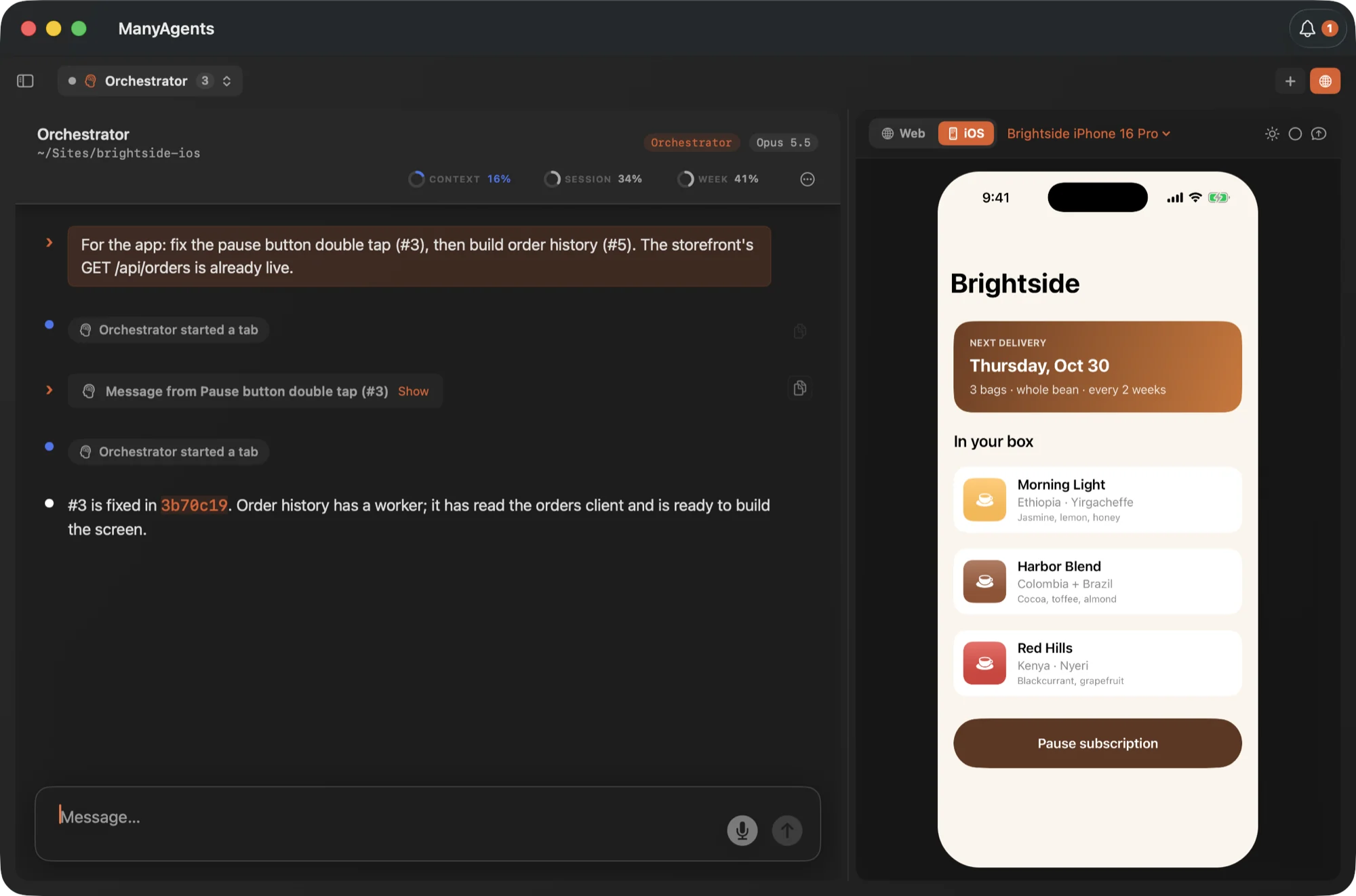The image size is (1356, 896).
Task: Expand the Pause button double tap message
Action: [49, 390]
